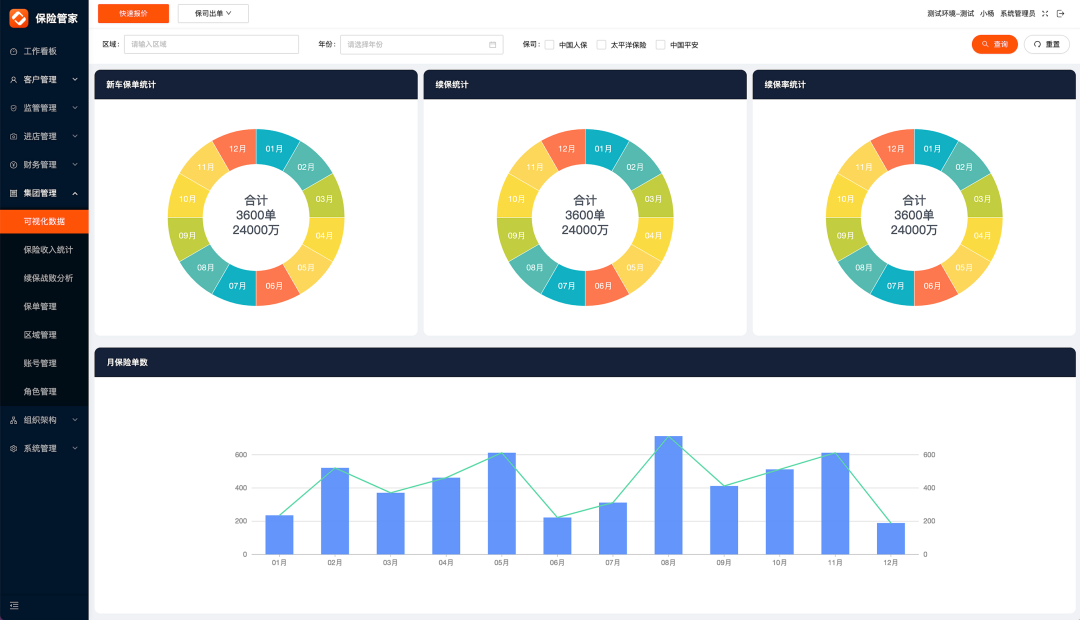Click the 财务管理 yen icon
Screen dimensions: 1080x620
coord(13,165)
